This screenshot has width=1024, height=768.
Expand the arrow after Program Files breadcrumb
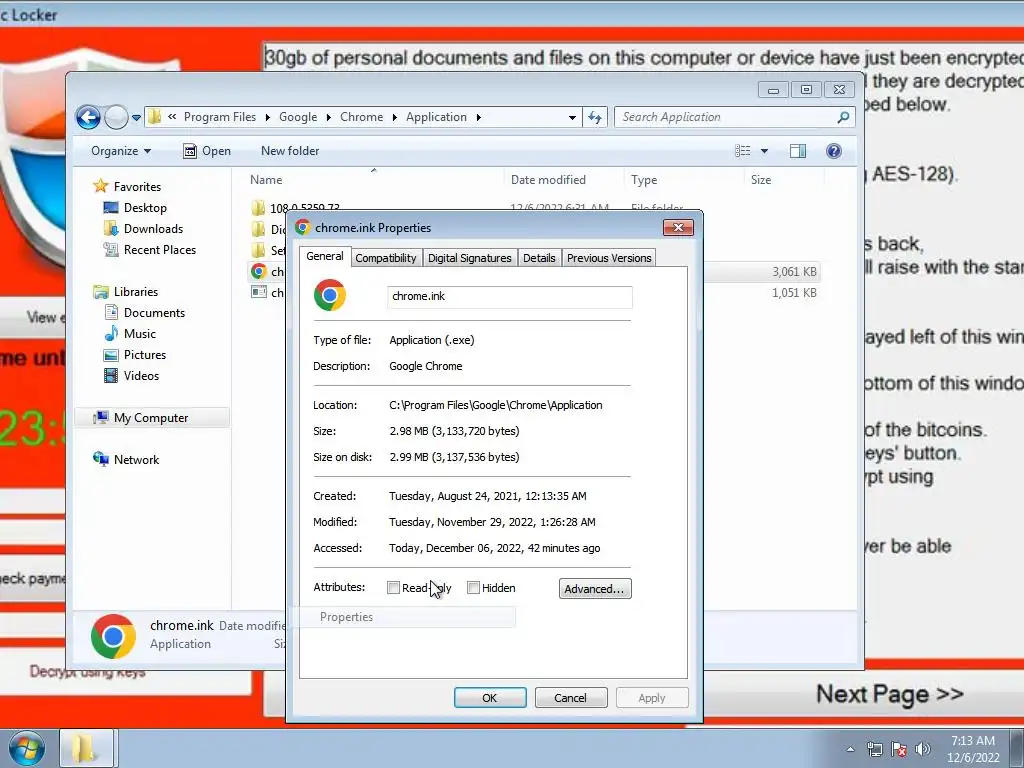tap(268, 118)
